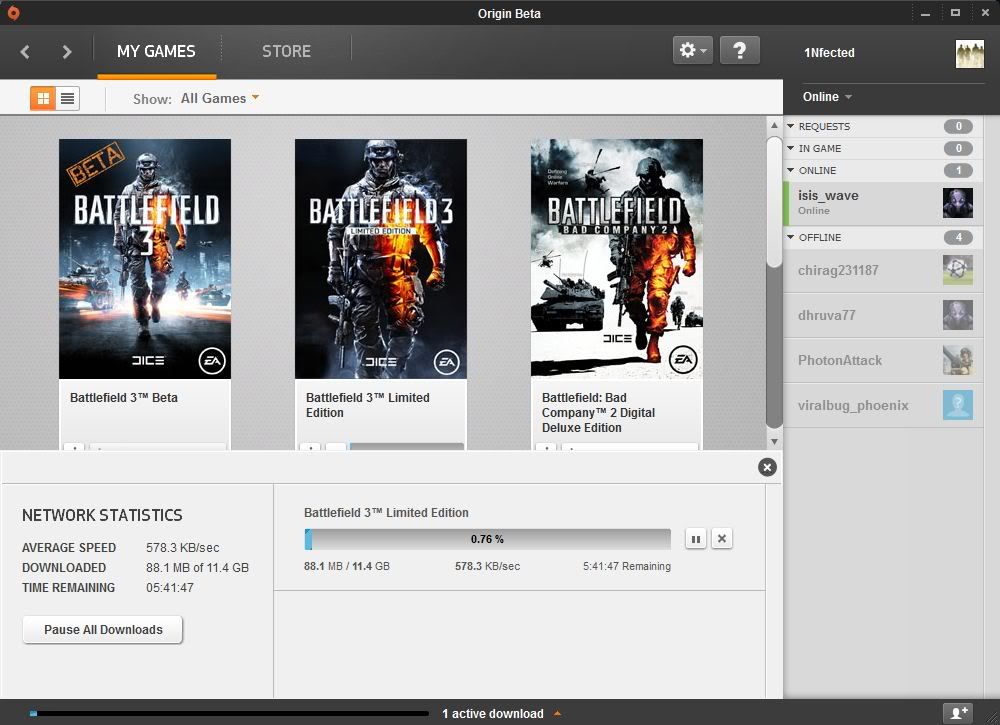Select friend isis_wave in the Online list
This screenshot has height=725, width=1000.
pos(883,203)
